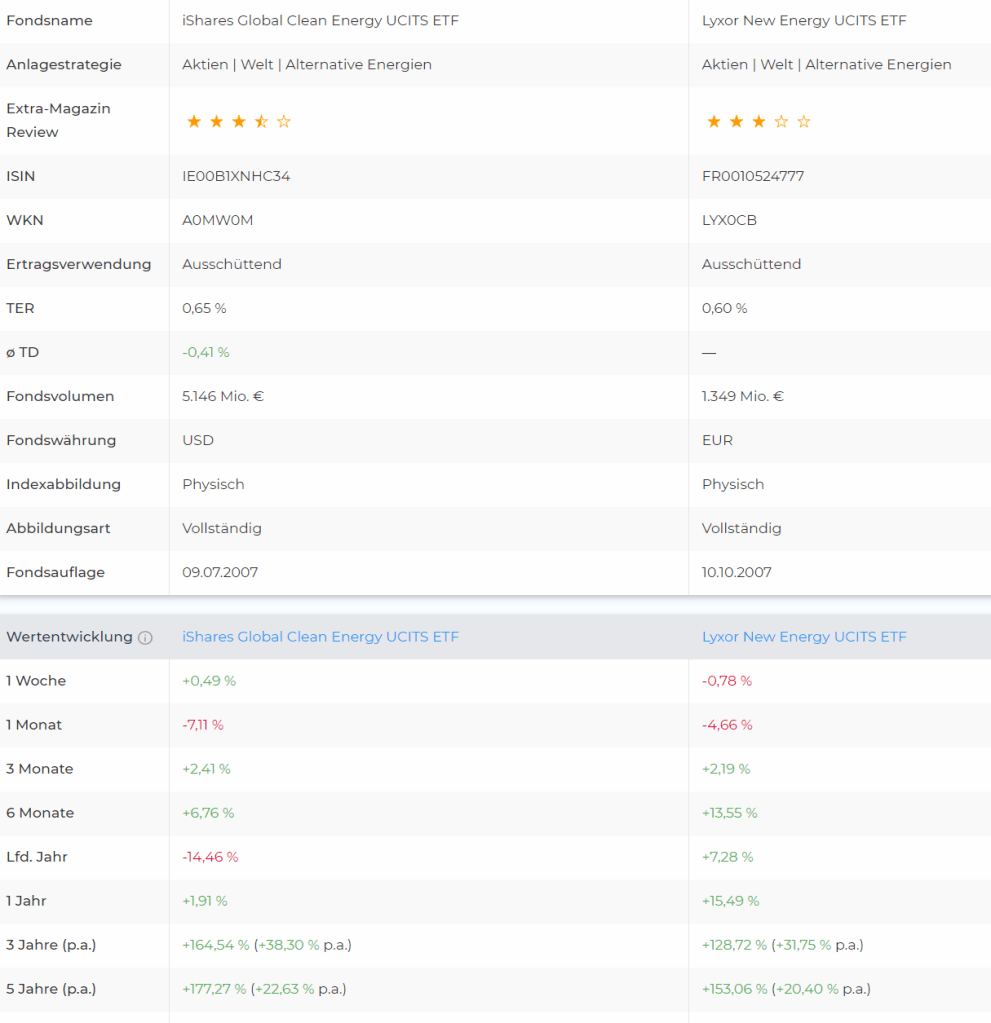Click the iShares WKN A0MW0M
The height and width of the screenshot is (1023, 991).
(x=218, y=220)
